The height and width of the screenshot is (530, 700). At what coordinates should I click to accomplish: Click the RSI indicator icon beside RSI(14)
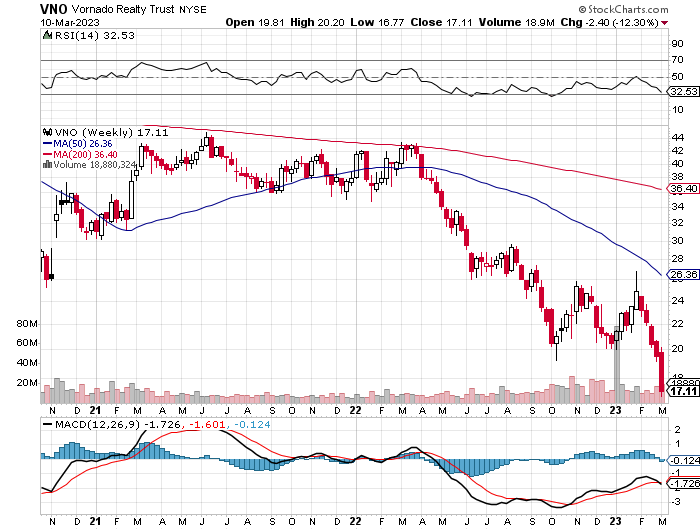pyautogui.click(x=47, y=35)
